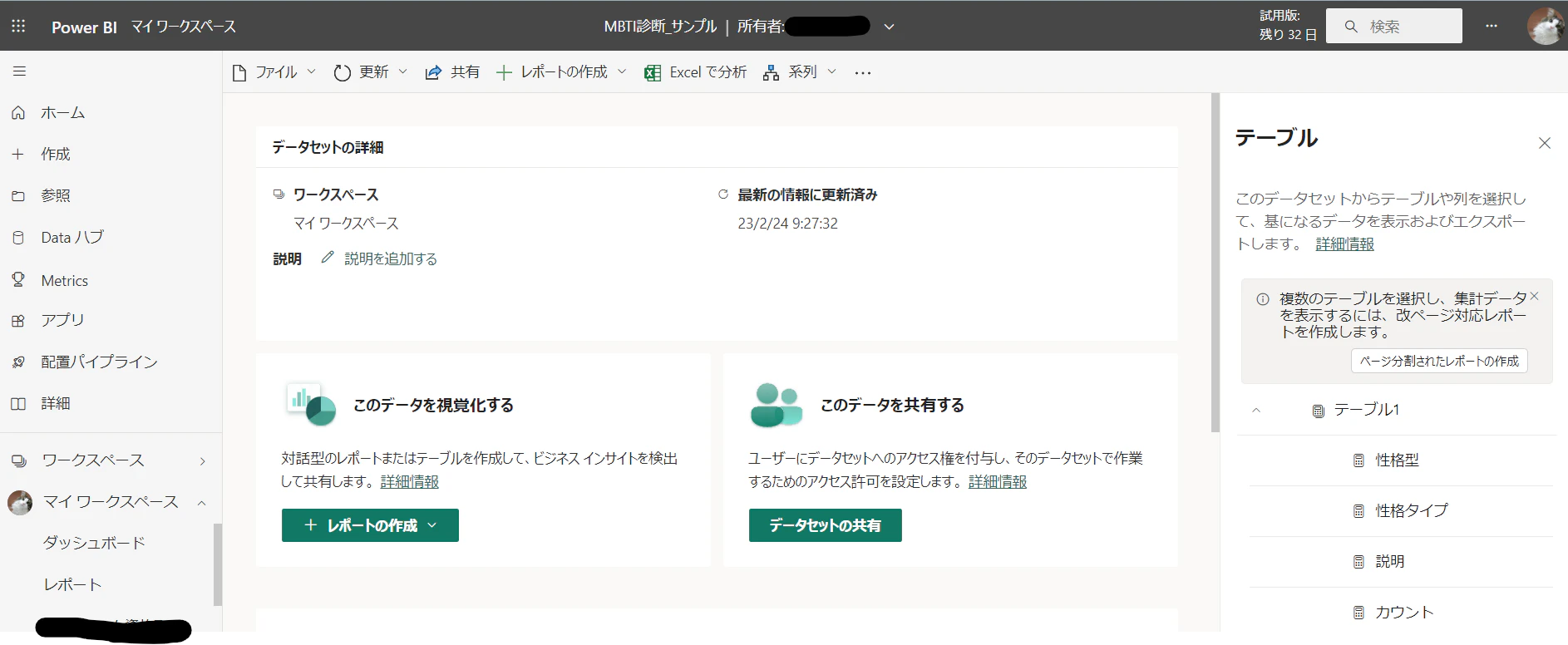Dismiss the paginated report info banner

click(1535, 296)
